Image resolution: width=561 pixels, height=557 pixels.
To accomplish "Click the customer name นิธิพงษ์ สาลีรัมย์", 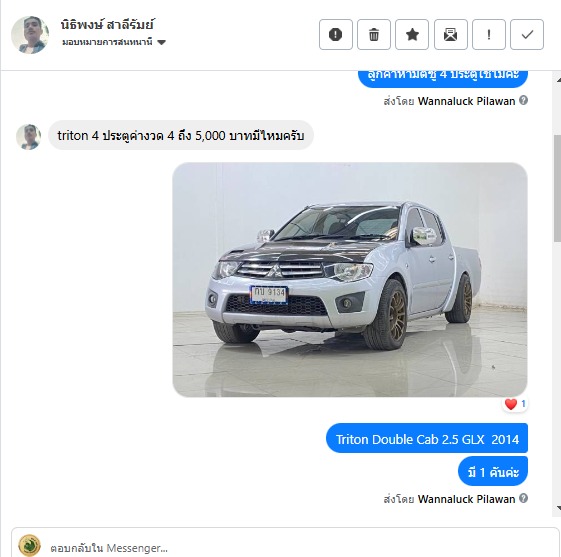I will click(107, 25).
